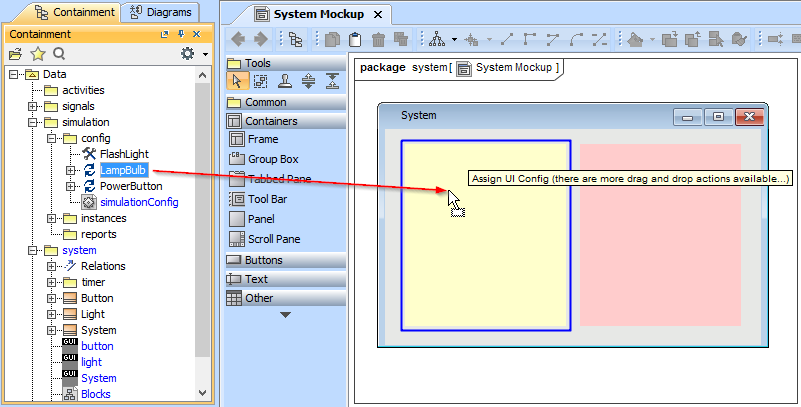Collapse the simulation folder
The height and width of the screenshot is (407, 801).
tap(32, 123)
